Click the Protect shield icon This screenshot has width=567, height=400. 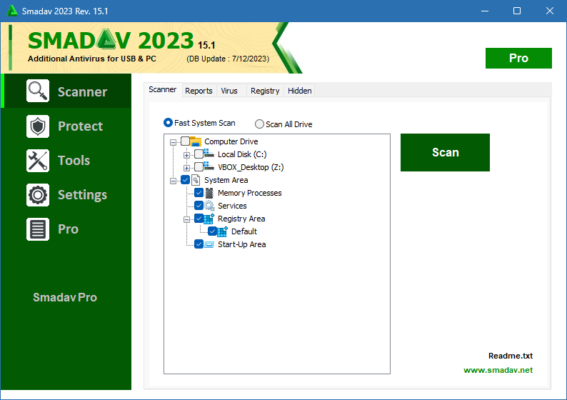coord(38,126)
